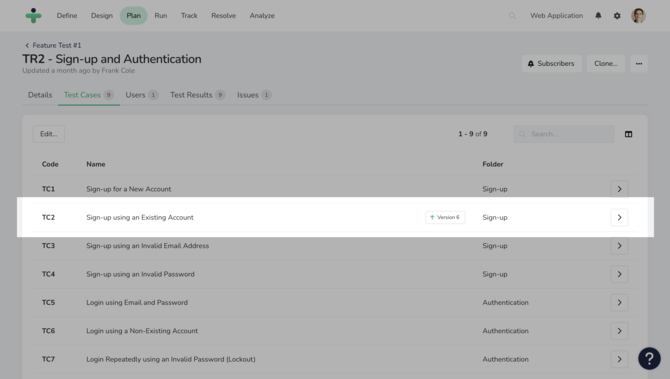
Task: Select 'Sign-up using an Invalid Password'
Action: 140,274
